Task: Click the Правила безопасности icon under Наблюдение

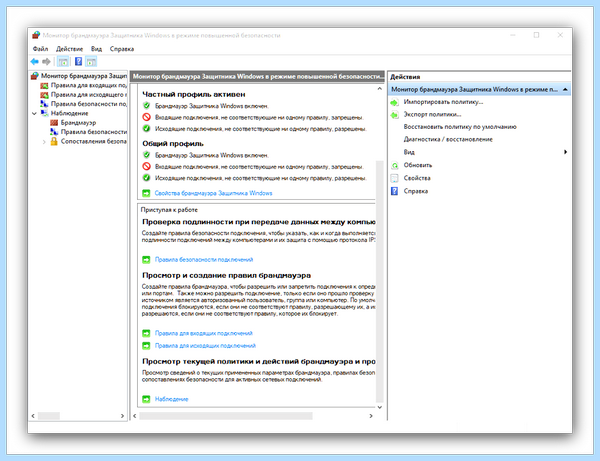Action: point(54,132)
